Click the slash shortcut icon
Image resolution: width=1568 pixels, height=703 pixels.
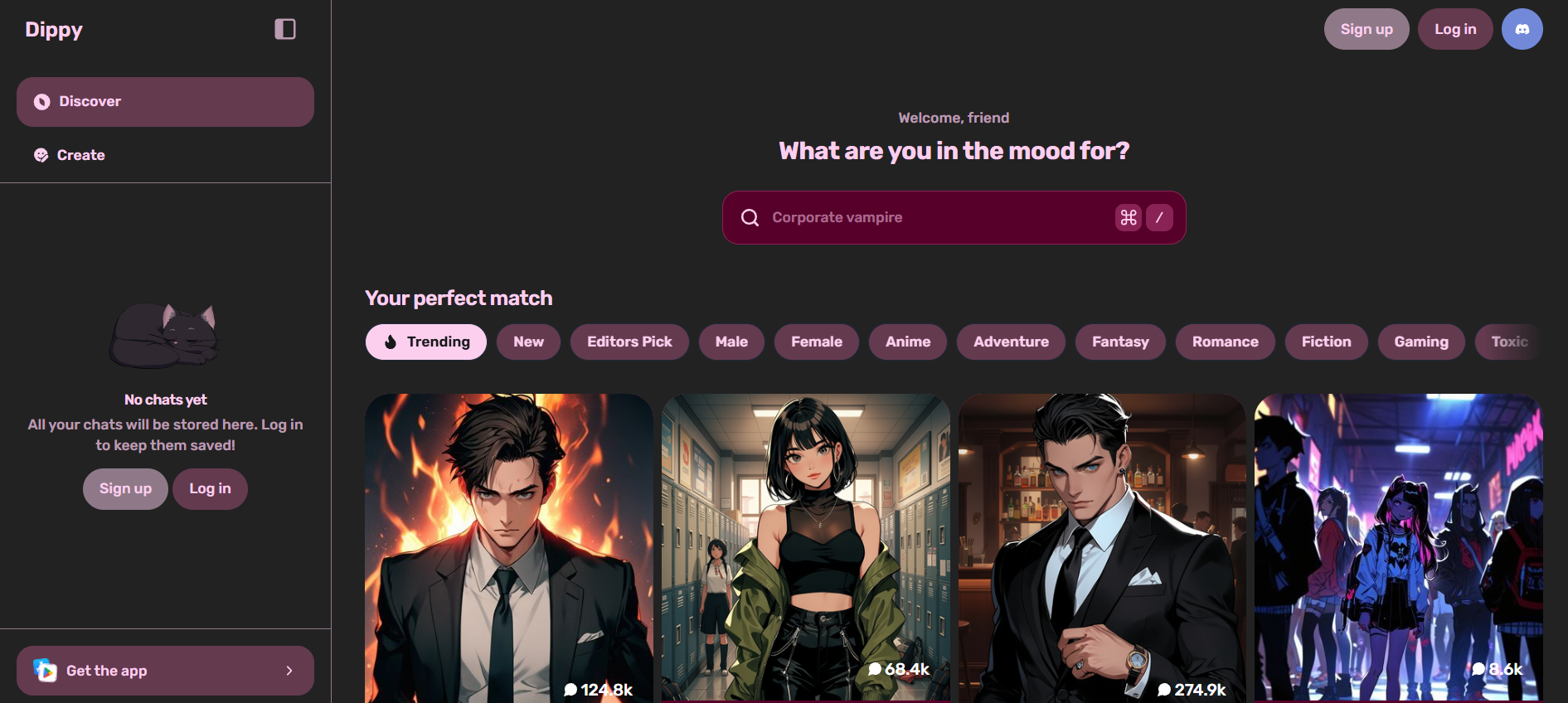1159,217
